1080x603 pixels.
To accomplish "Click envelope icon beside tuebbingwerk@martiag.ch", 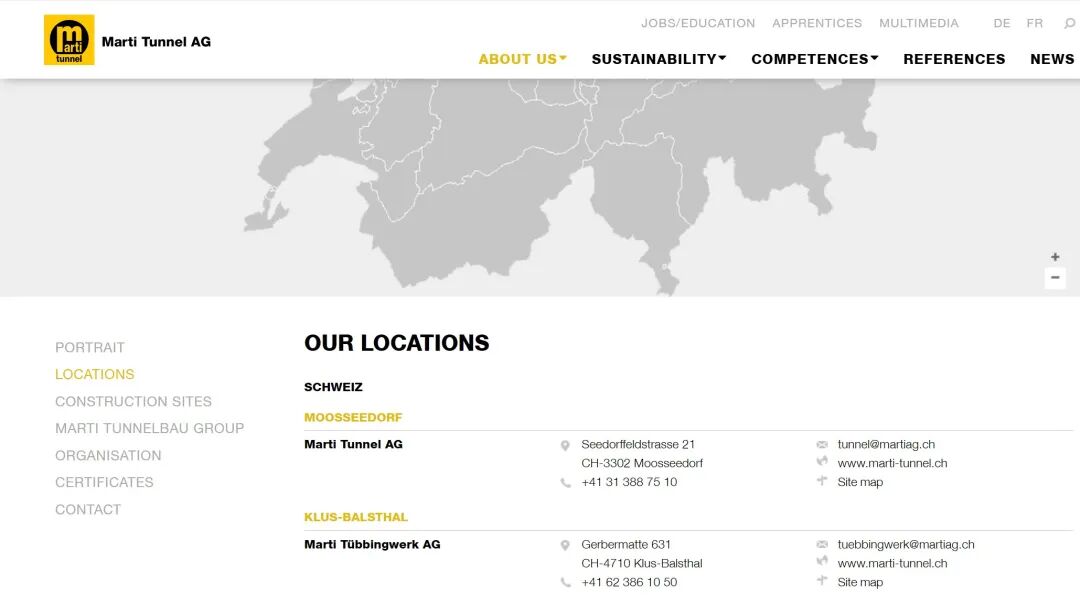I will click(x=822, y=544).
